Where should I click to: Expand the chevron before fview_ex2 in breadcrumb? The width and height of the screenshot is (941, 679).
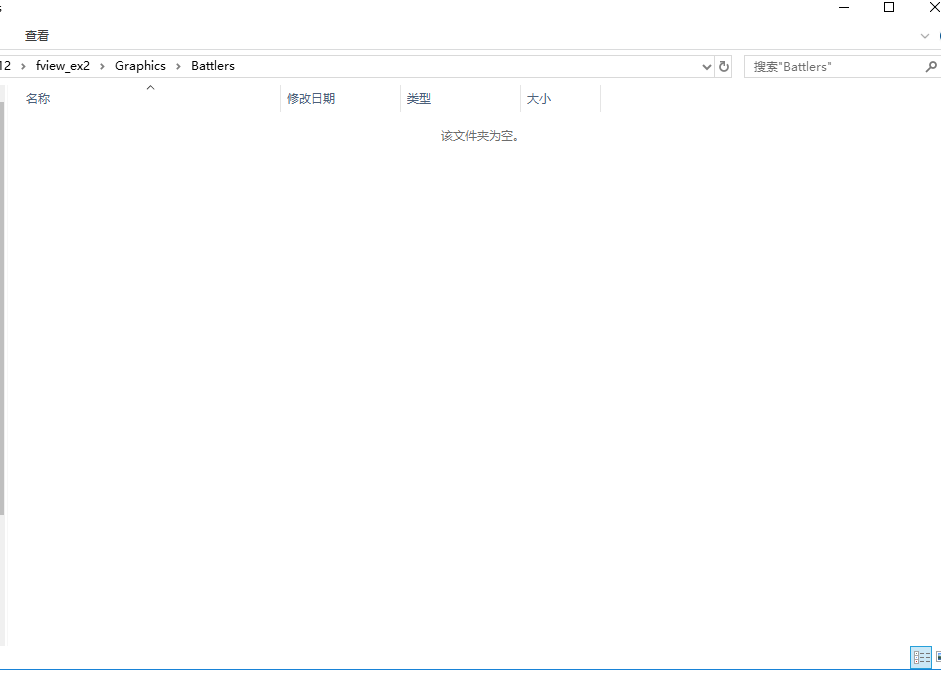click(x=23, y=66)
